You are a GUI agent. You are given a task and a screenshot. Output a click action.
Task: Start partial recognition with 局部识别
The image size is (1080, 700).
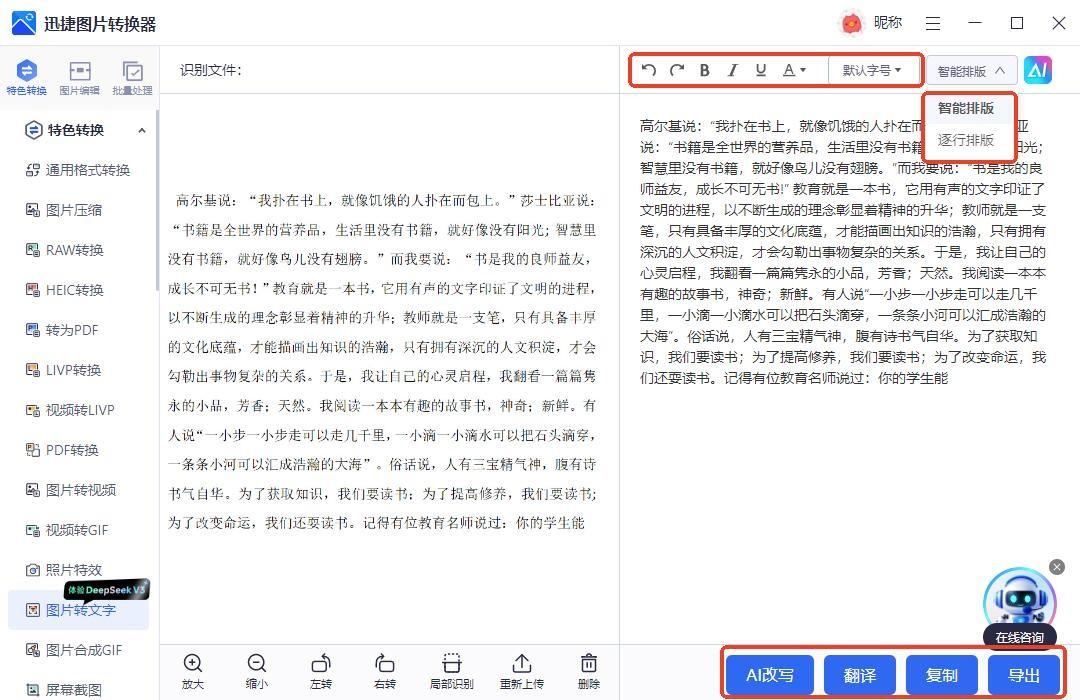[x=451, y=671]
